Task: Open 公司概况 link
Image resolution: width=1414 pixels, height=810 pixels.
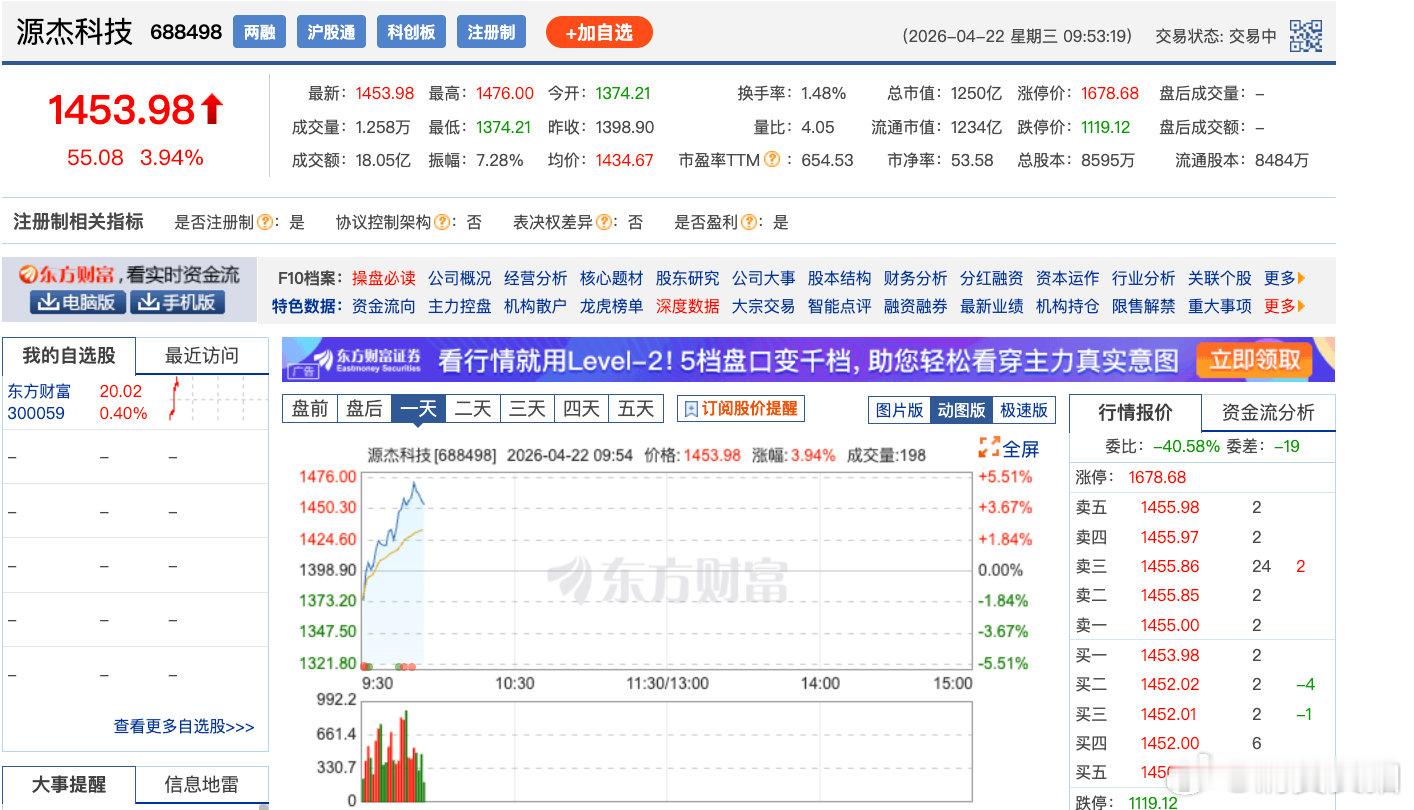Action: pos(460,278)
